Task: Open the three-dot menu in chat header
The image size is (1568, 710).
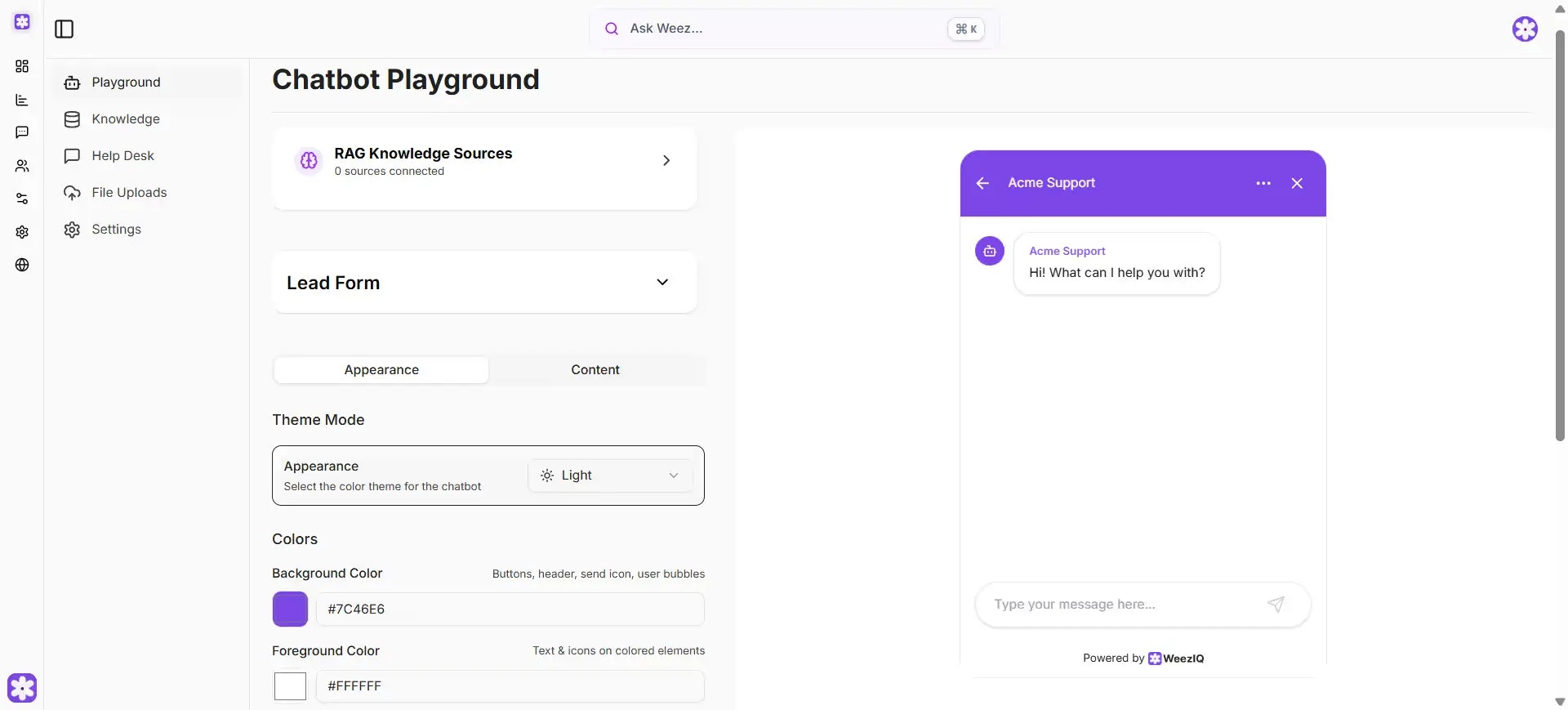Action: coord(1263,183)
